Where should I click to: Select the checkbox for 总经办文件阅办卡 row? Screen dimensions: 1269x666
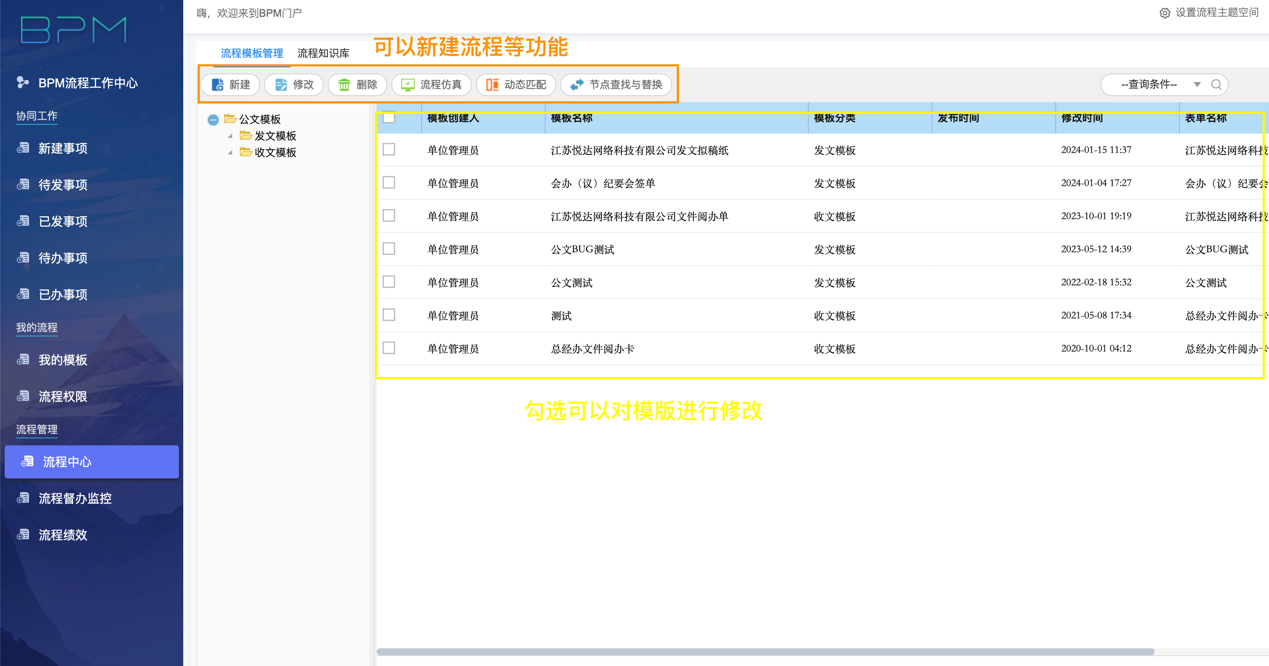click(389, 348)
